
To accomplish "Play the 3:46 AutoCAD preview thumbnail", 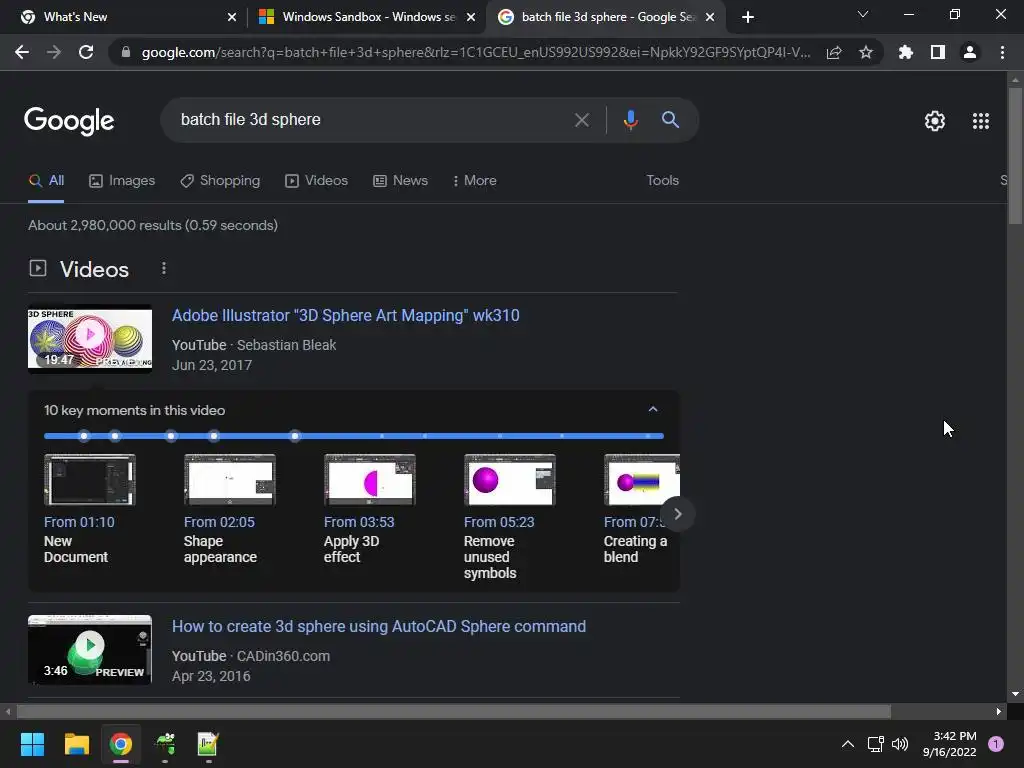I will [x=90, y=650].
